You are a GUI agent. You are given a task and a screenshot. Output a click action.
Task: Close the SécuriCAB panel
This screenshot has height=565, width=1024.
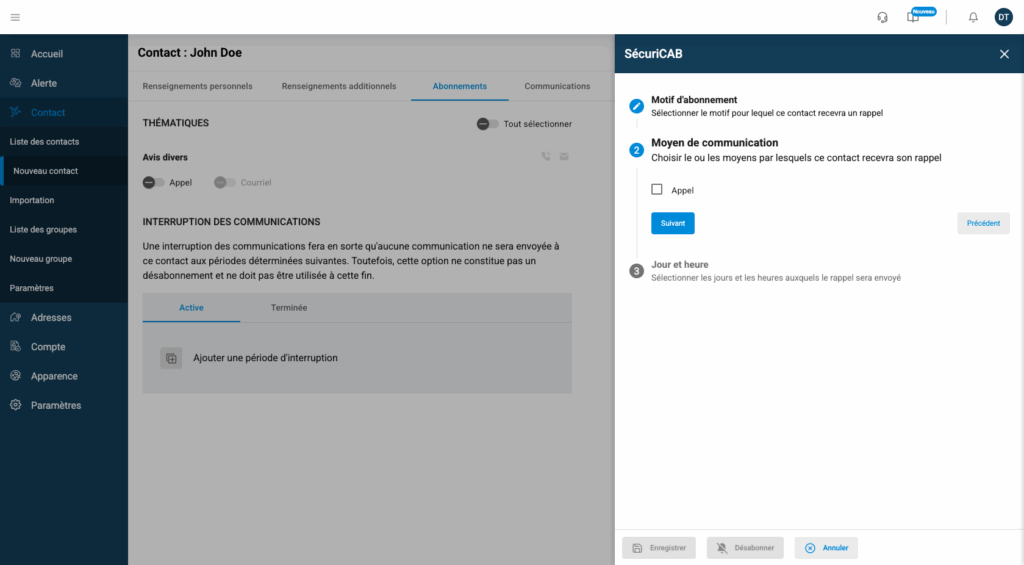pyautogui.click(x=1004, y=54)
